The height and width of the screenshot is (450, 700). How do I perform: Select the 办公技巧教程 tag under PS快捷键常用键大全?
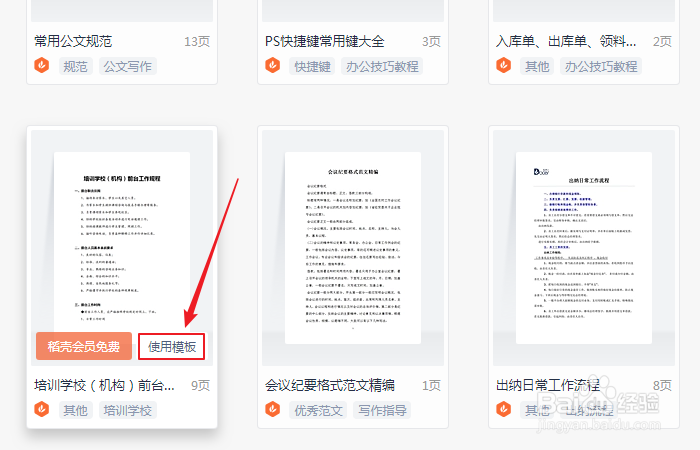pos(382,66)
